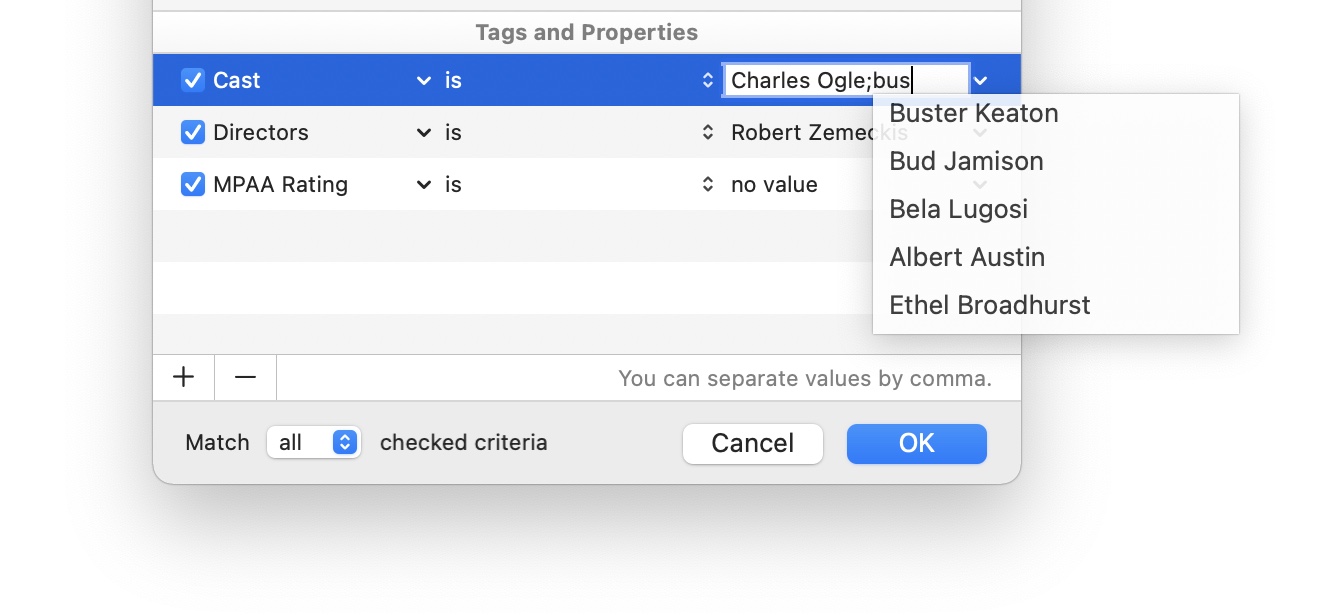
Task: Click the minus icon to remove criterion
Action: click(245, 377)
